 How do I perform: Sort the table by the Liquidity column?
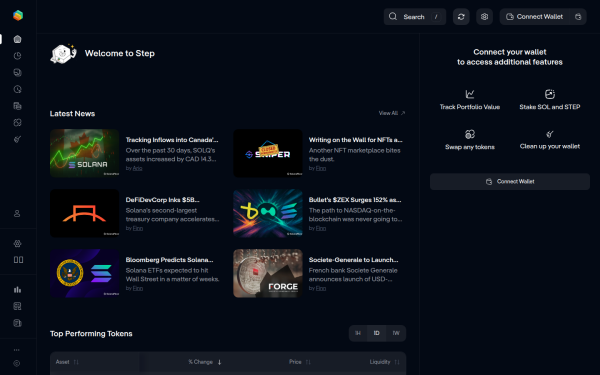(384, 362)
